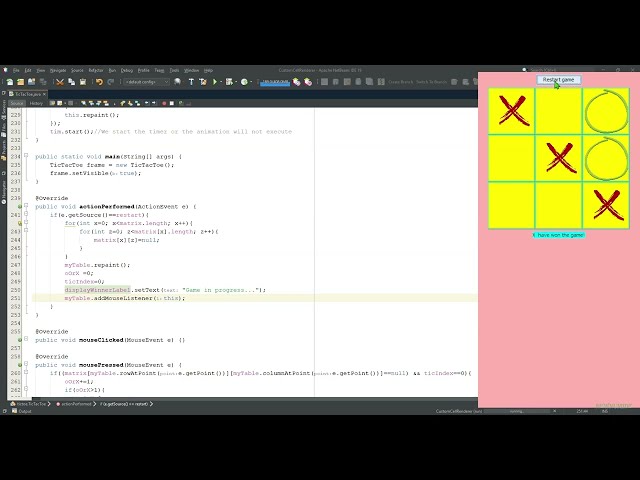Click the bottom-middle empty tic-tac-toe cell
Viewport: 640px width, 480px height.
point(559,205)
